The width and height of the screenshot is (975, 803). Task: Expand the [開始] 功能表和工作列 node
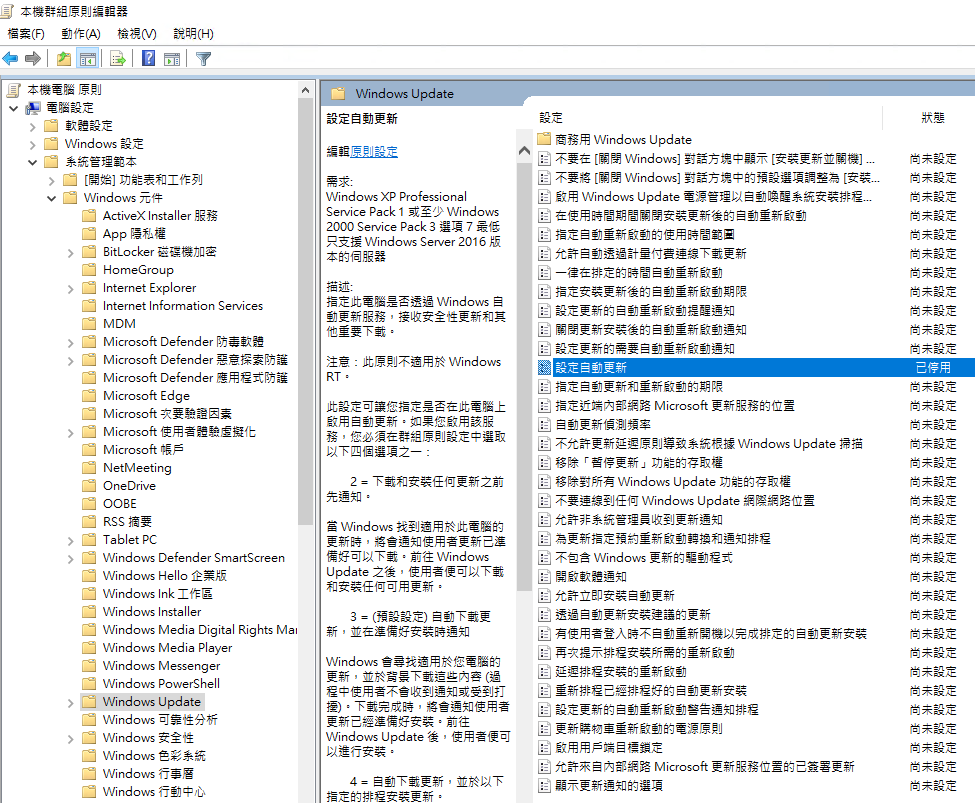coord(52,180)
